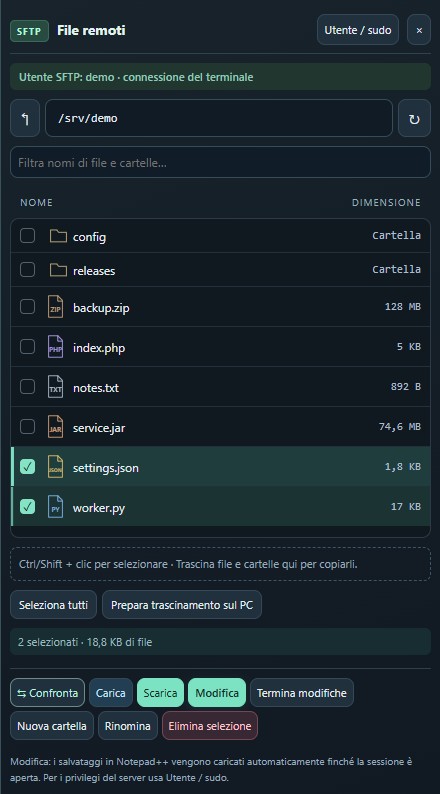Click the 128 MB size value
440x794 pixels.
point(403,306)
